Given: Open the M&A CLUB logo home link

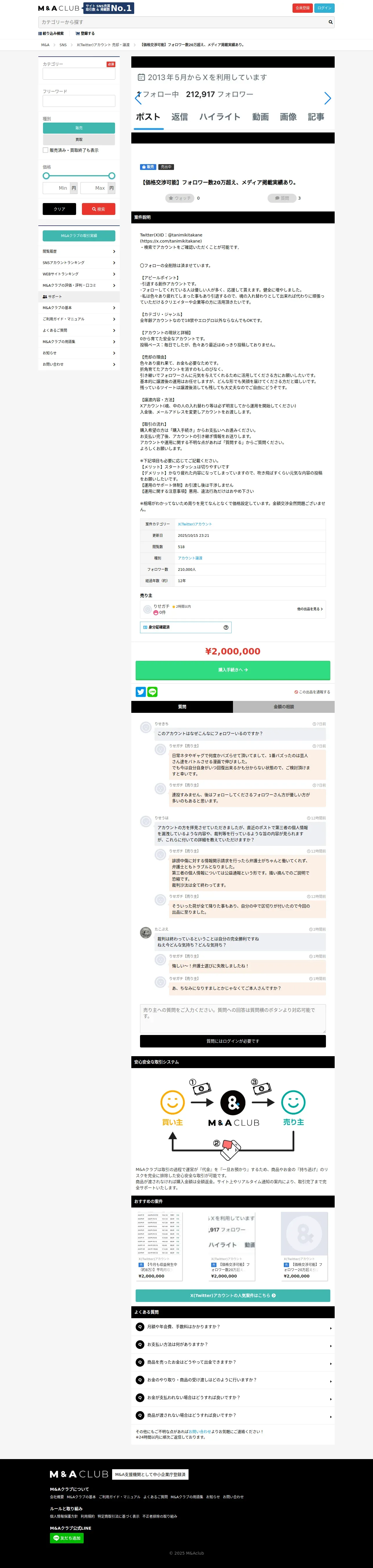Looking at the screenshot, I should click(59, 8).
